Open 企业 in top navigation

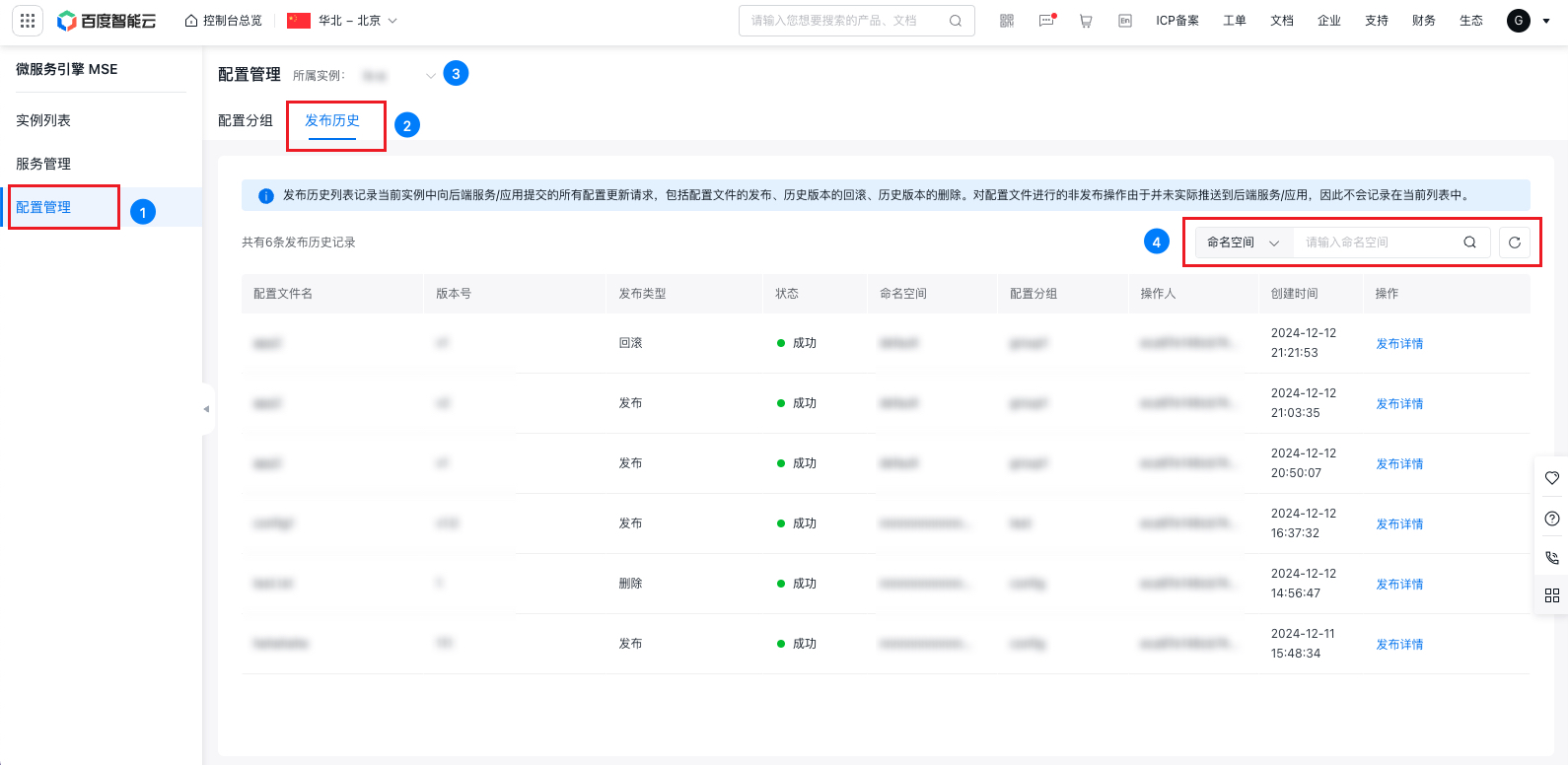coord(1329,21)
